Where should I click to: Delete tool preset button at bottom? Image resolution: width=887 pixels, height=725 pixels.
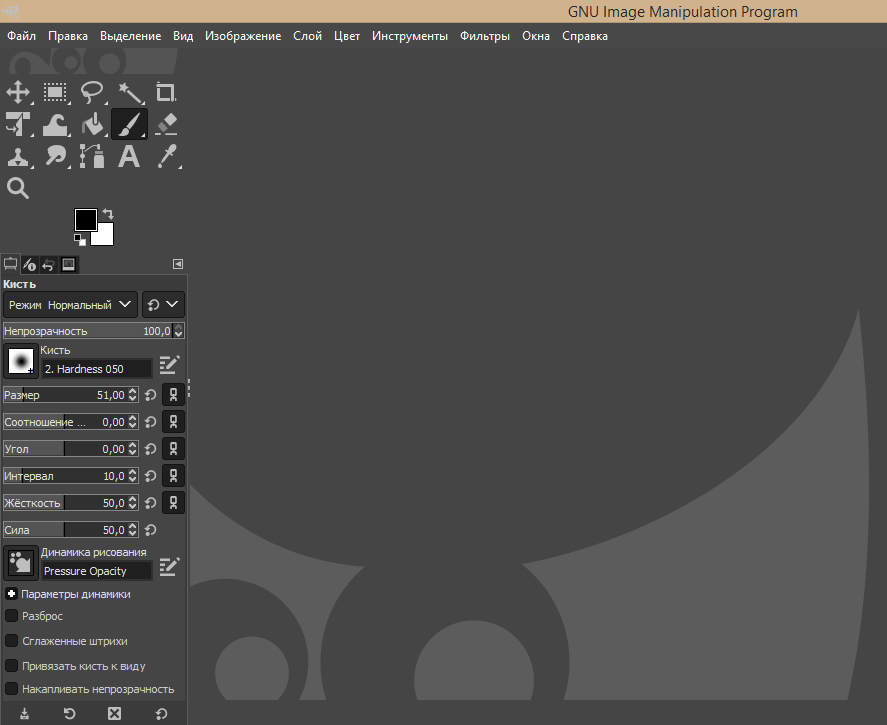[115, 714]
